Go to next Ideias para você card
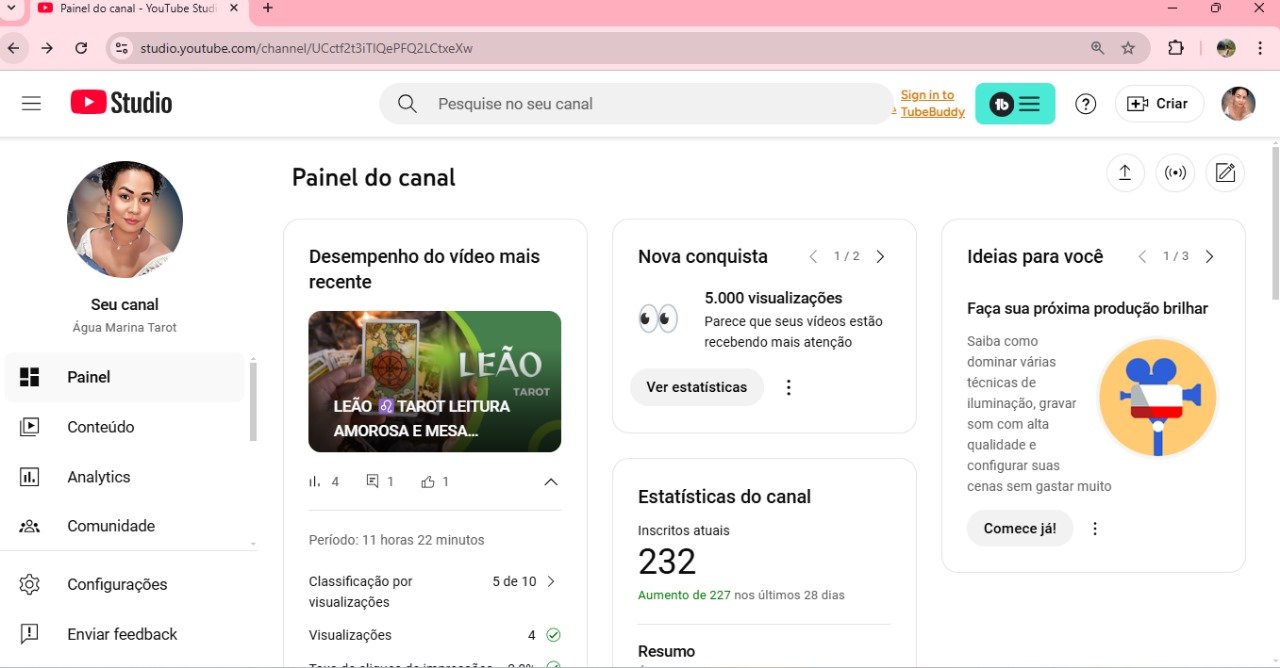The width and height of the screenshot is (1280, 668). [1209, 256]
